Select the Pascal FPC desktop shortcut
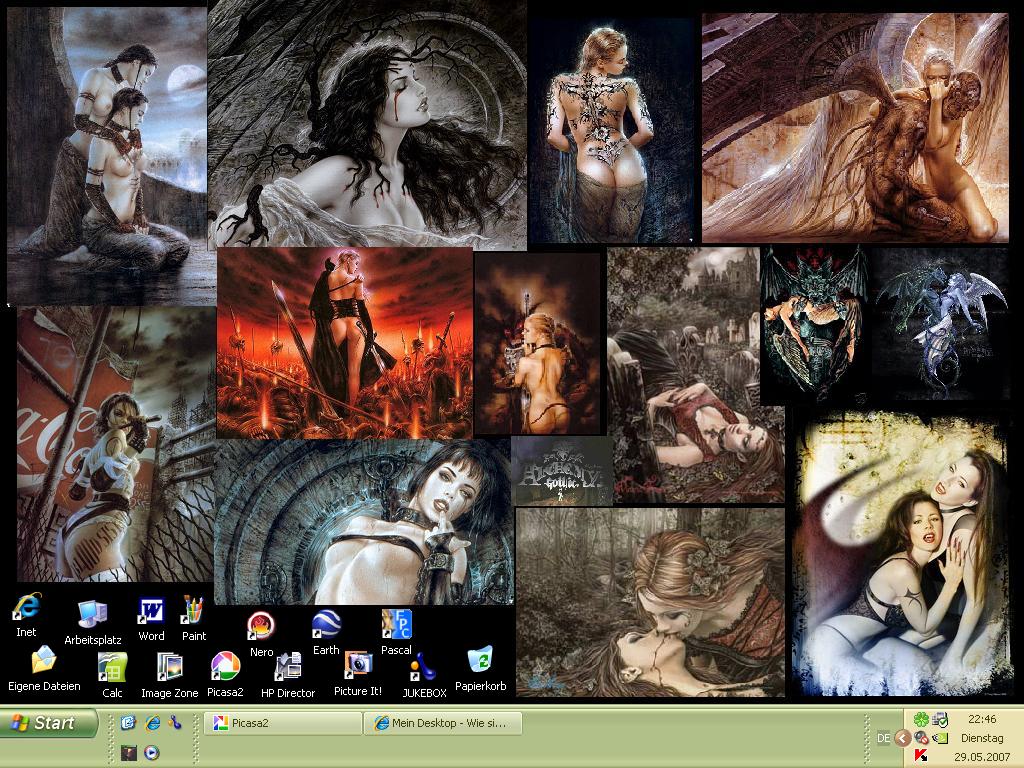Screen dimensions: 1024x768 [396, 625]
